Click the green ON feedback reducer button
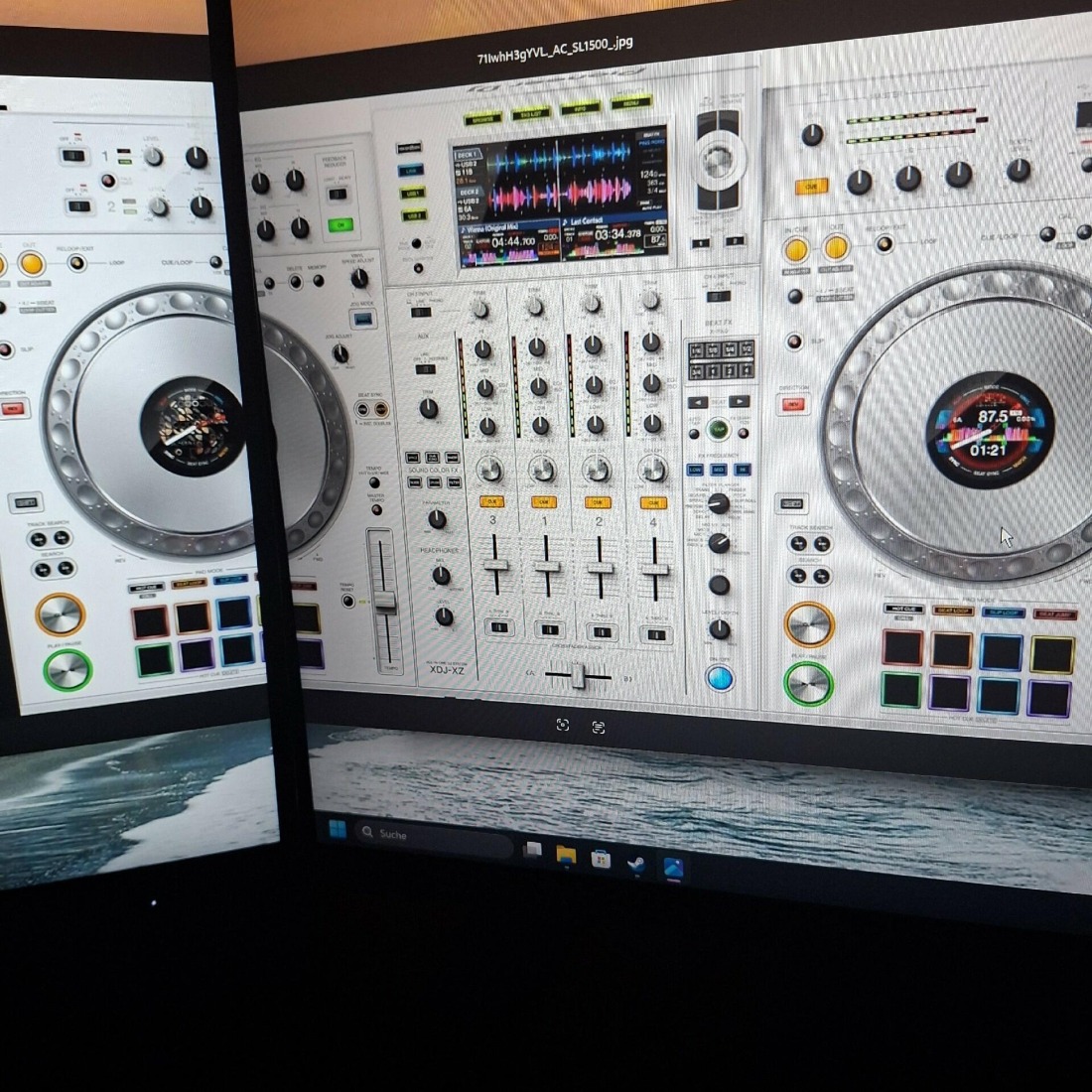This screenshot has height=1092, width=1092. point(341,225)
